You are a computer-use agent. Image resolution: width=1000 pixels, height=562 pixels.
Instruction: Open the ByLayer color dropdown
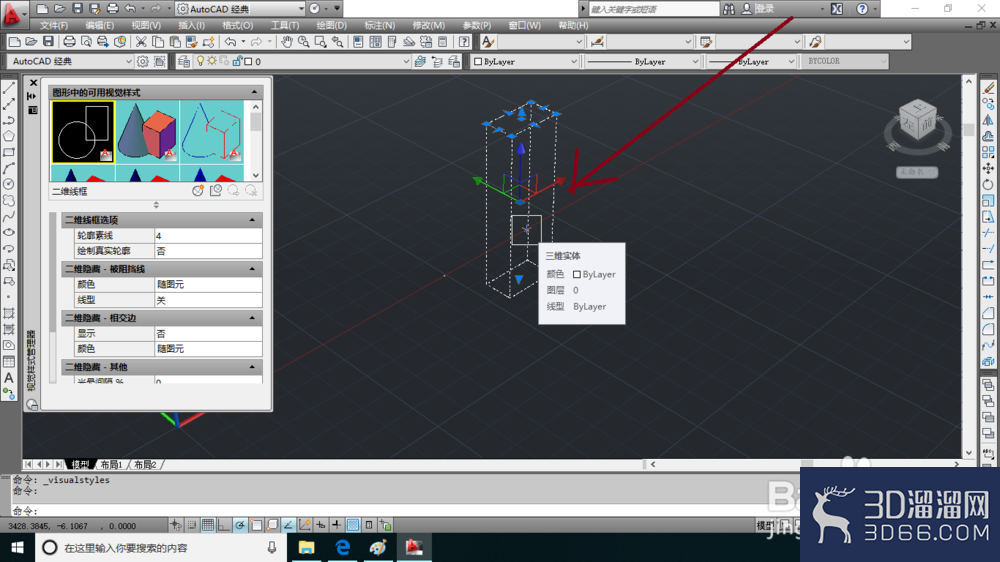[525, 61]
